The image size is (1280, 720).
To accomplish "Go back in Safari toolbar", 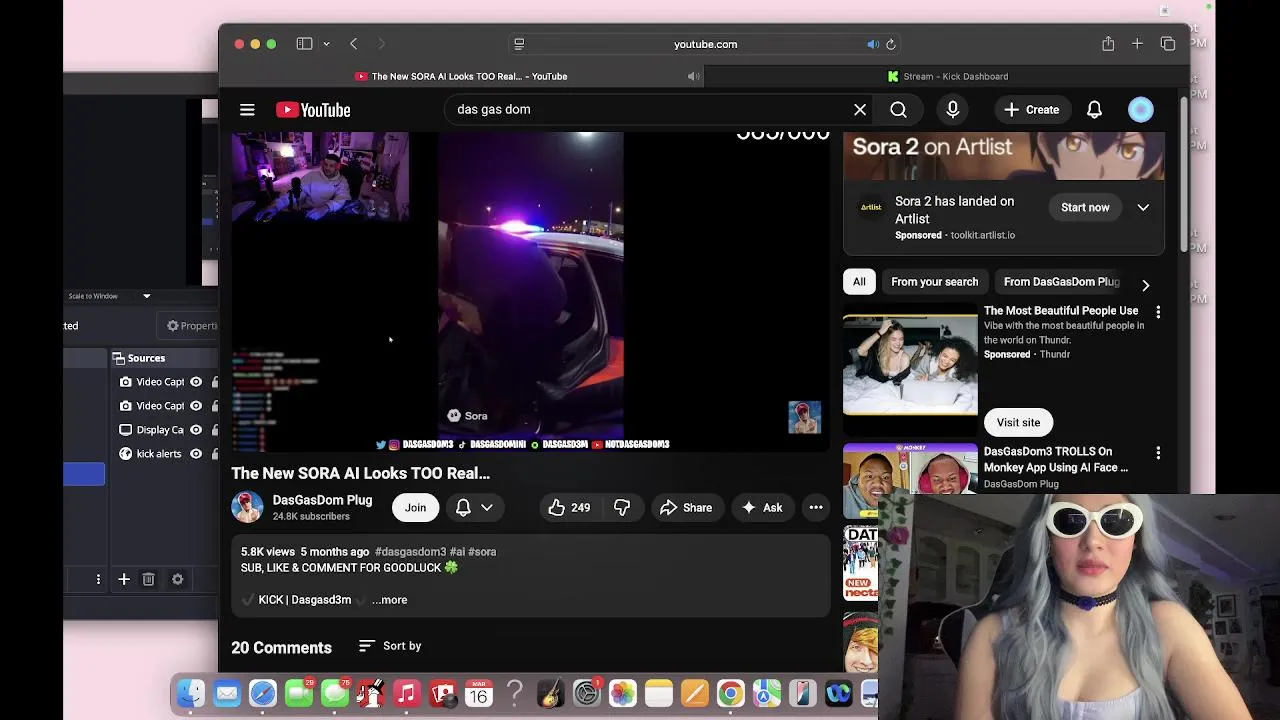I will point(353,44).
